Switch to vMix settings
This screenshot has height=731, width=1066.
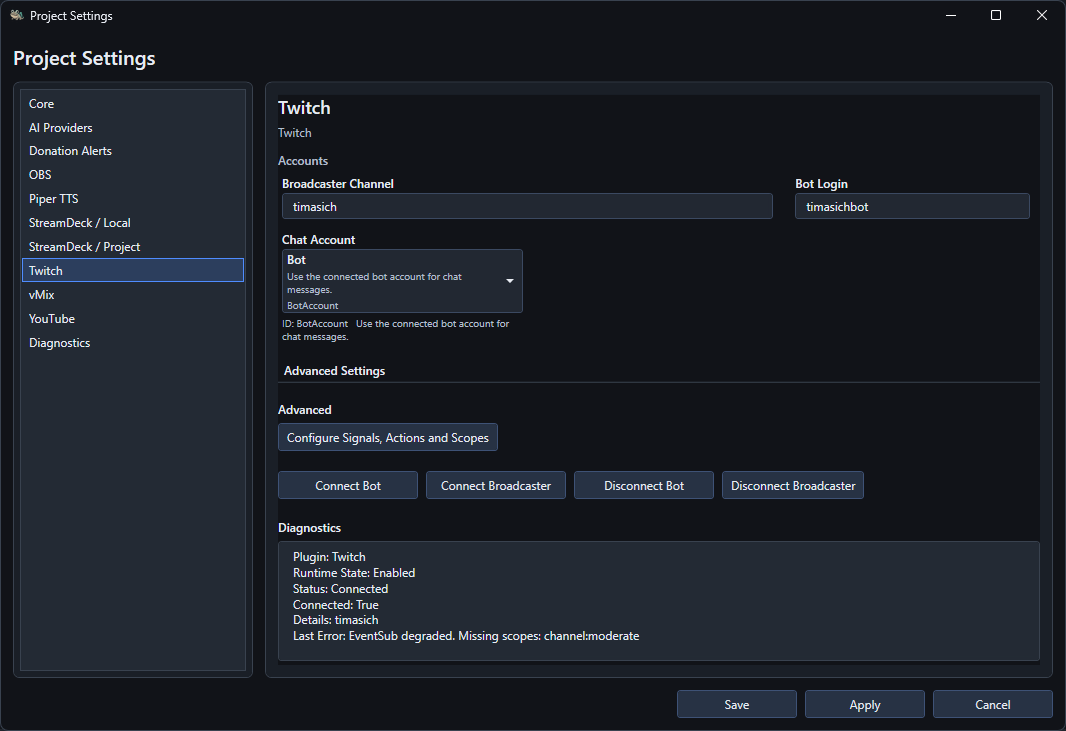tap(133, 294)
